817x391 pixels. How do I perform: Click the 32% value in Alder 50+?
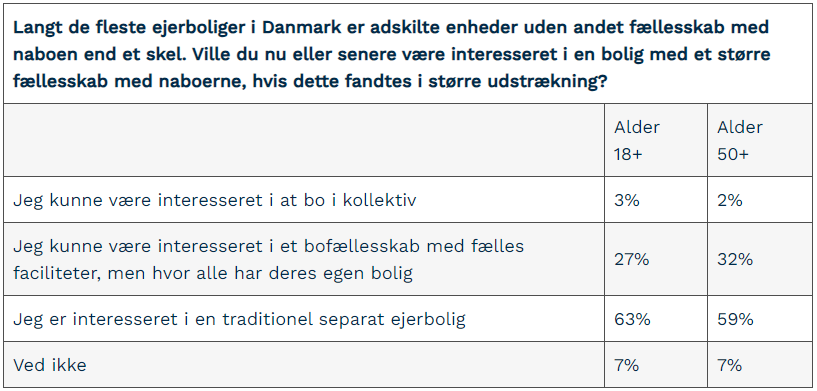[x=735, y=259]
